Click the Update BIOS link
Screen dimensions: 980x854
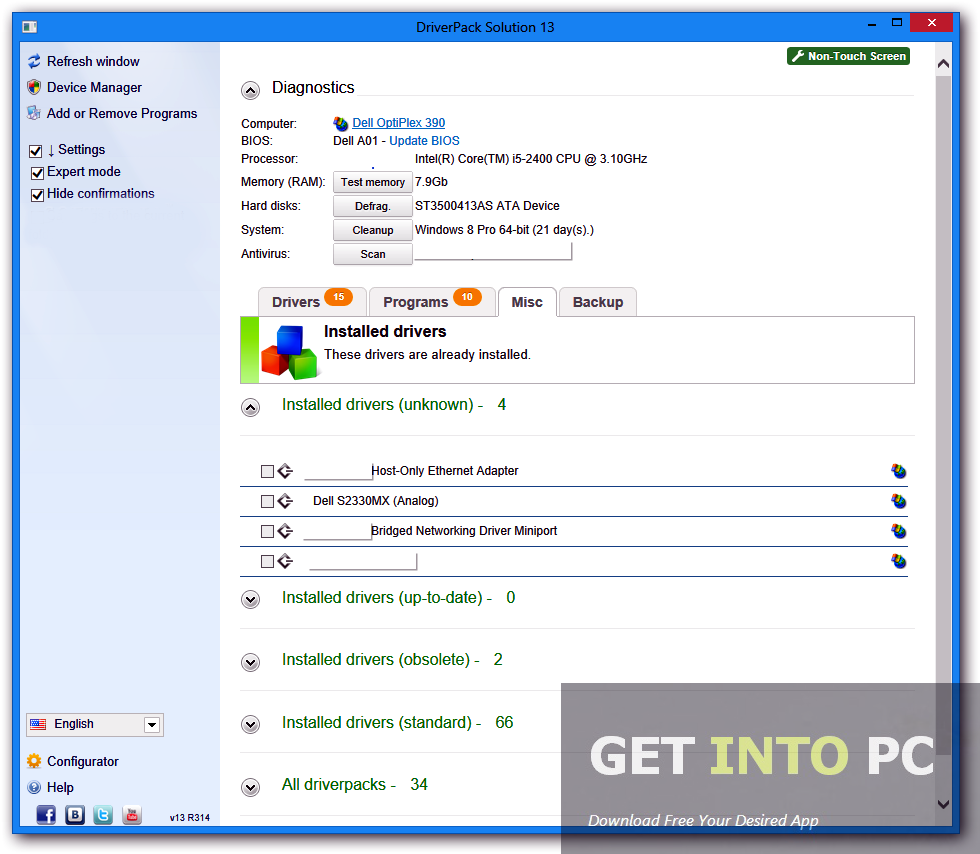[424, 141]
